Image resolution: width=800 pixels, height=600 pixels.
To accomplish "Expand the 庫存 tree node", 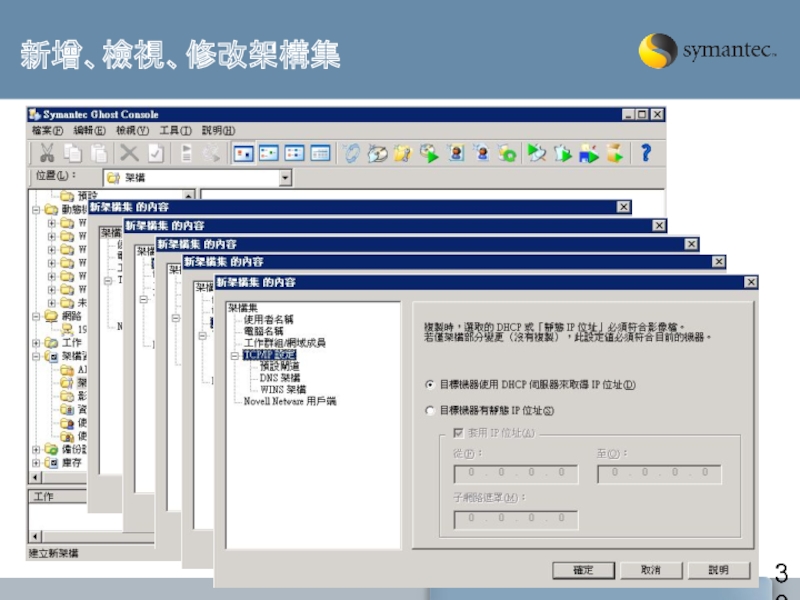I will (x=36, y=463).
